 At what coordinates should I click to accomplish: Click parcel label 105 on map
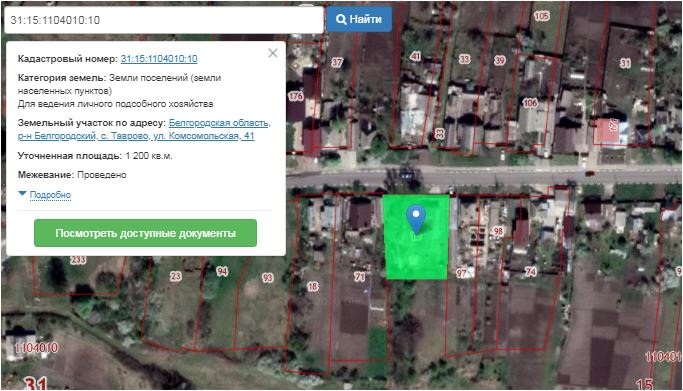(x=541, y=16)
